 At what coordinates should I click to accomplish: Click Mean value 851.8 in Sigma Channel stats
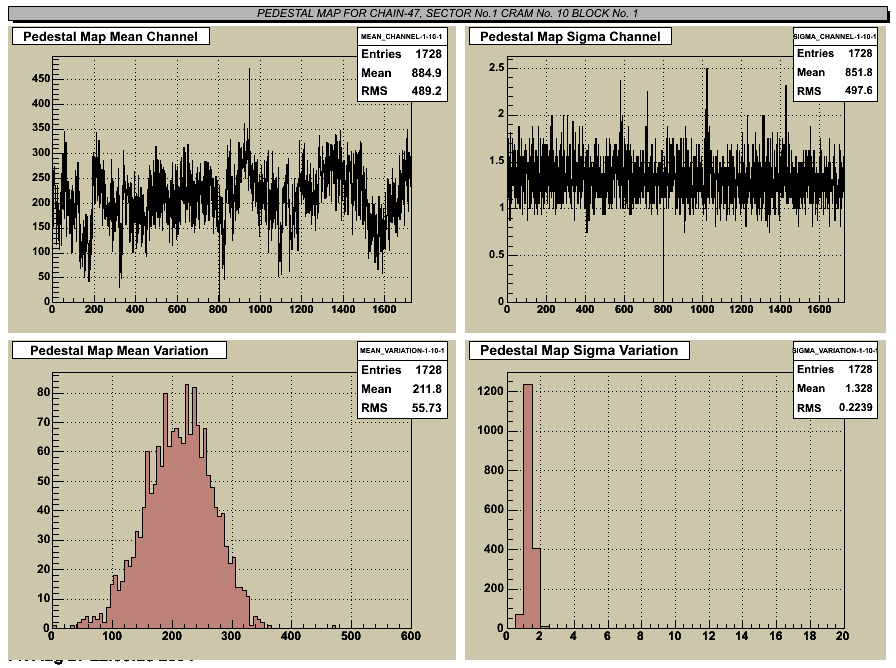pyautogui.click(x=858, y=72)
